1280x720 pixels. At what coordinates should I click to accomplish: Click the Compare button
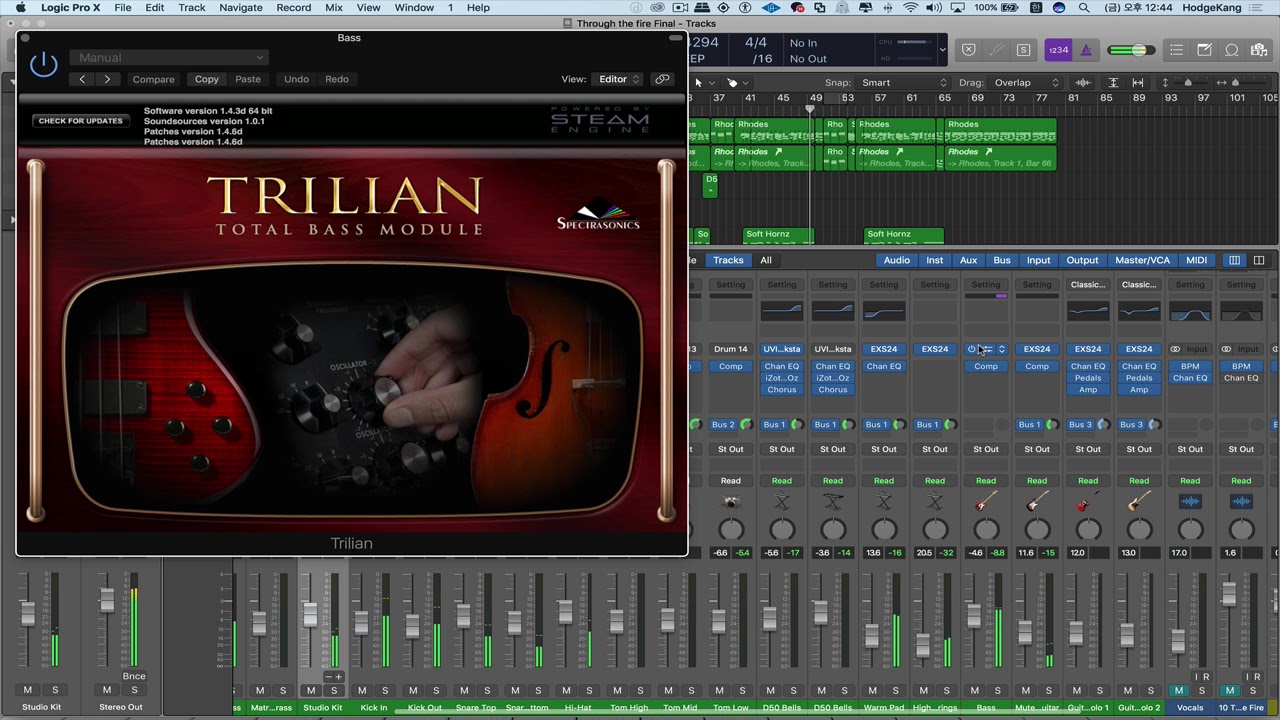pyautogui.click(x=153, y=79)
